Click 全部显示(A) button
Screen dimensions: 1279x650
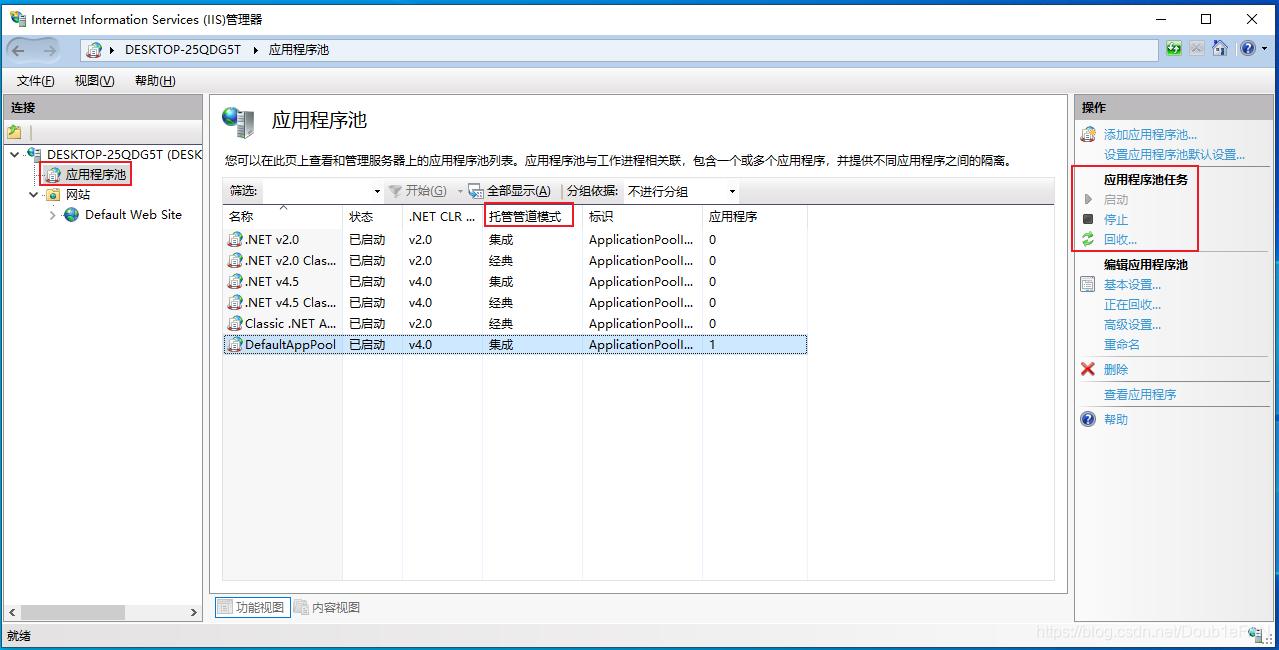click(510, 191)
